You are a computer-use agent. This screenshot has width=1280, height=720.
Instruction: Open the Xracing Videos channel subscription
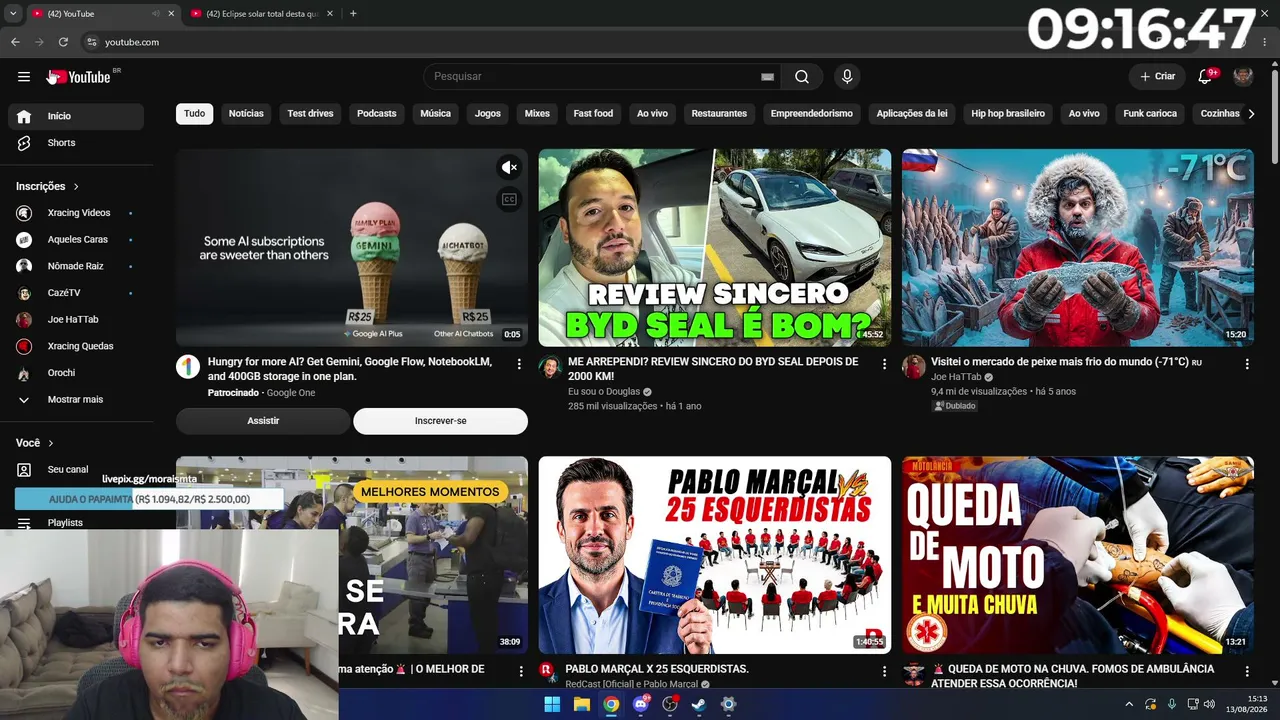pyautogui.click(x=80, y=213)
